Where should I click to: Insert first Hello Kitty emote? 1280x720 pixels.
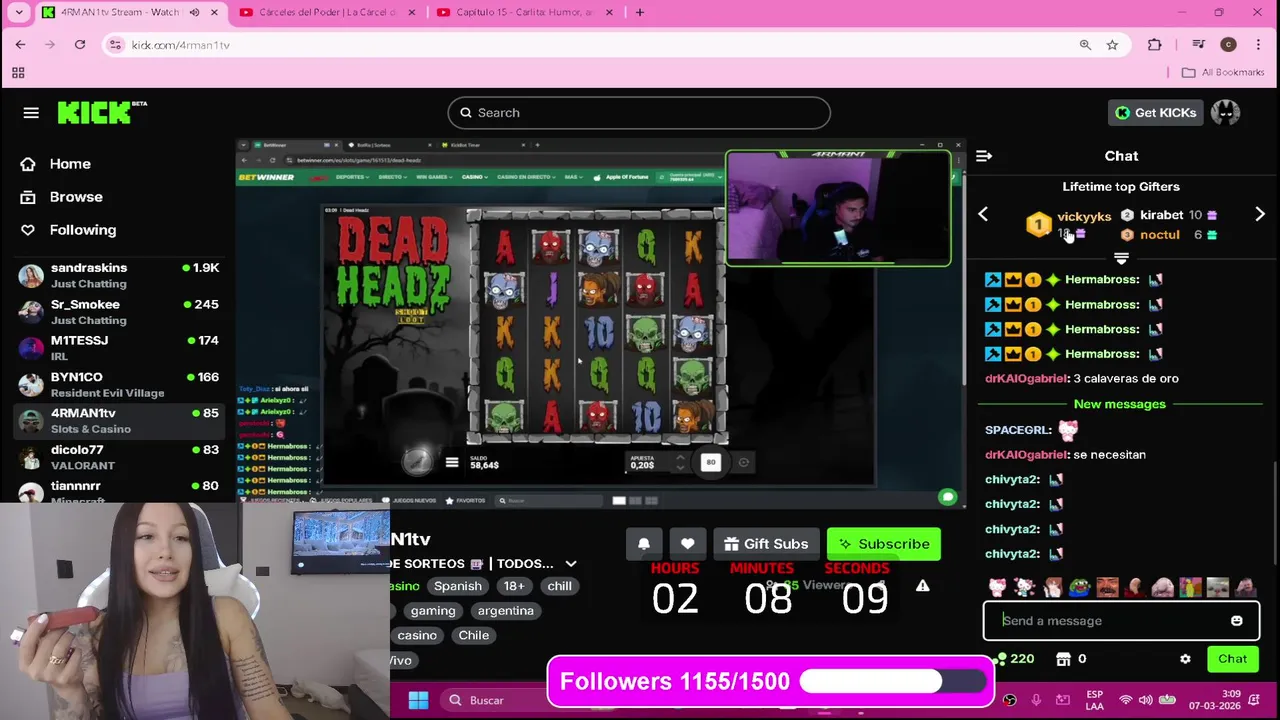997,587
